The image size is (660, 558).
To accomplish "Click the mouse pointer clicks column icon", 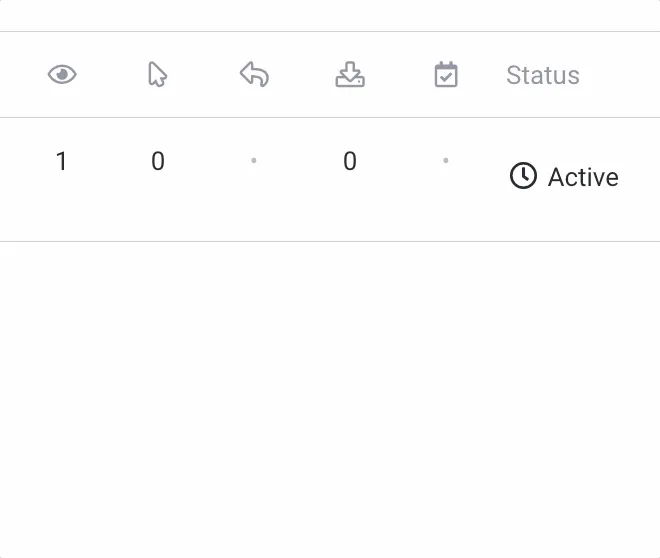I will tap(158, 74).
